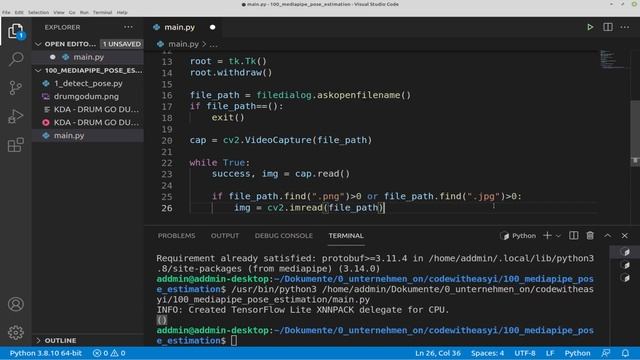Switch to the Output tab
Viewport: 640px width, 360px height.
point(225,236)
